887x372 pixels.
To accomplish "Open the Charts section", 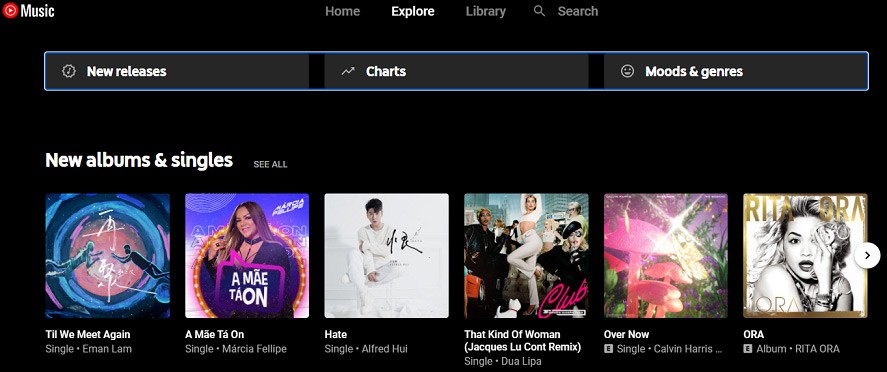I will (457, 71).
